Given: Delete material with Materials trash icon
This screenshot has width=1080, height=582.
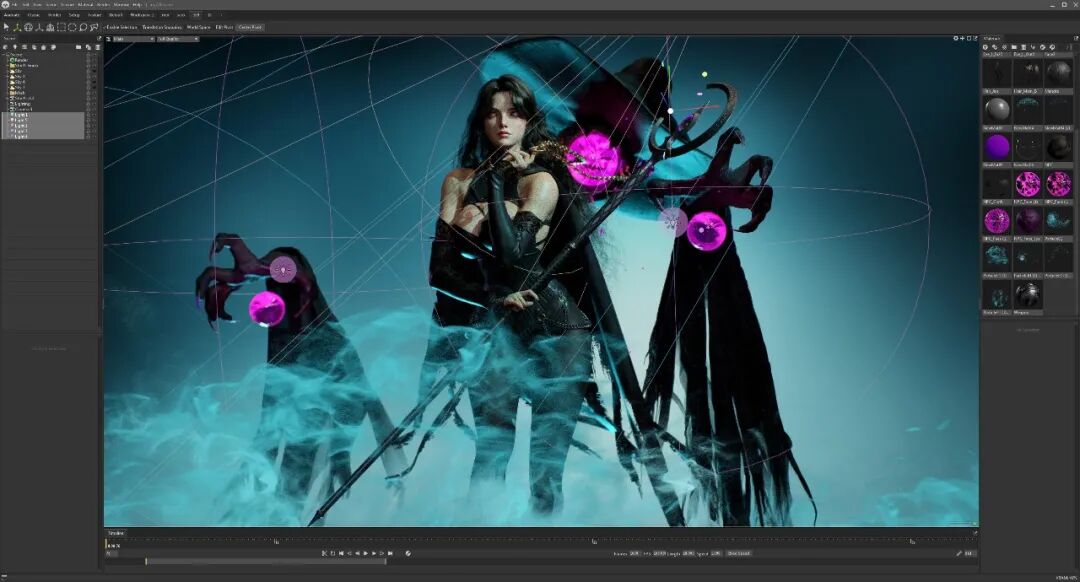Looking at the screenshot, I should pos(1024,47).
